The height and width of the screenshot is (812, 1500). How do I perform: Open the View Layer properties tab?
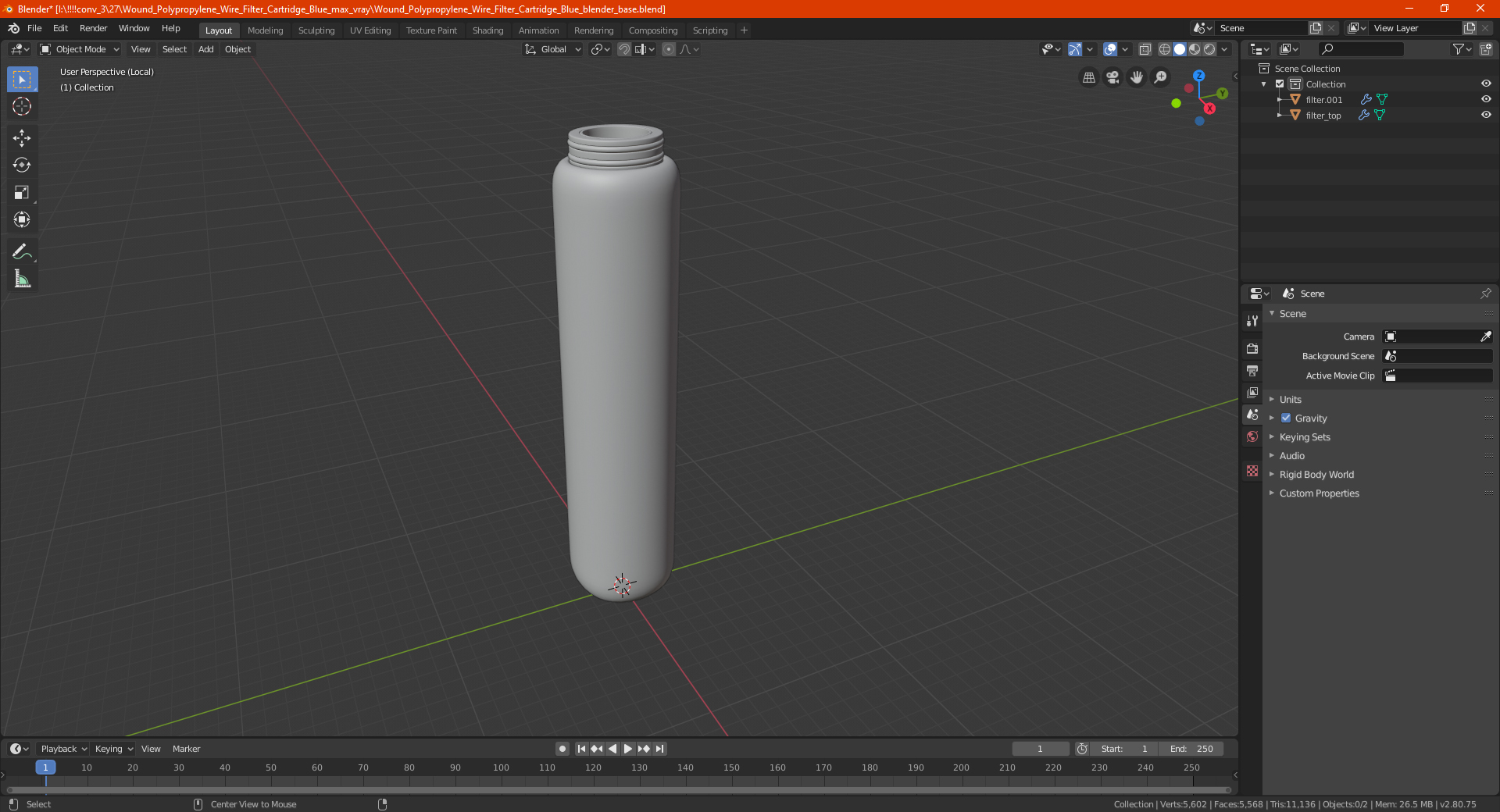(x=1252, y=392)
